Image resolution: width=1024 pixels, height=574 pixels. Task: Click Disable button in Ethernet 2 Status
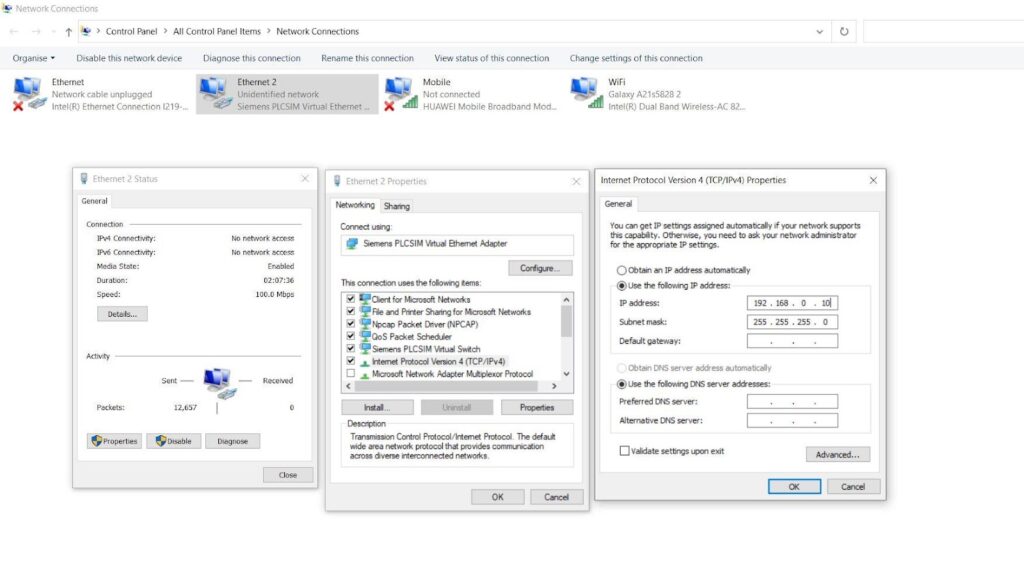pos(174,441)
